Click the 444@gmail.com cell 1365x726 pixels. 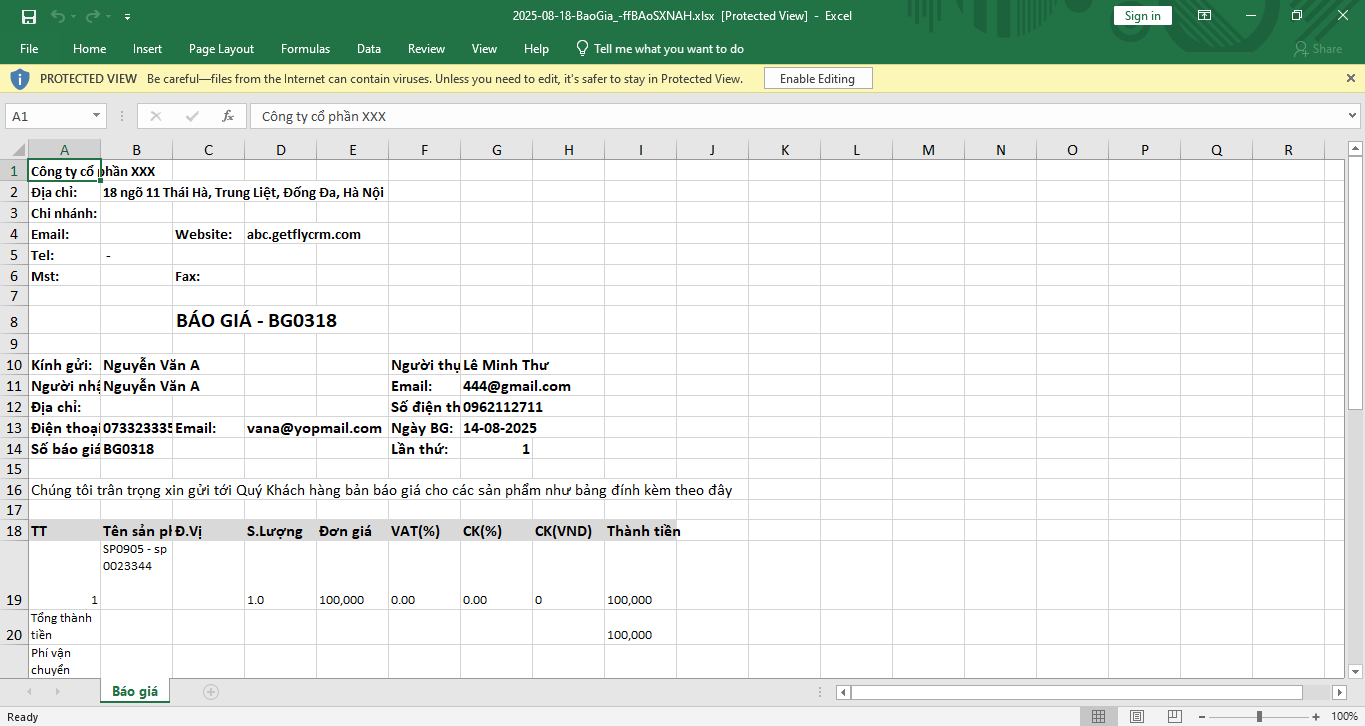pos(517,386)
